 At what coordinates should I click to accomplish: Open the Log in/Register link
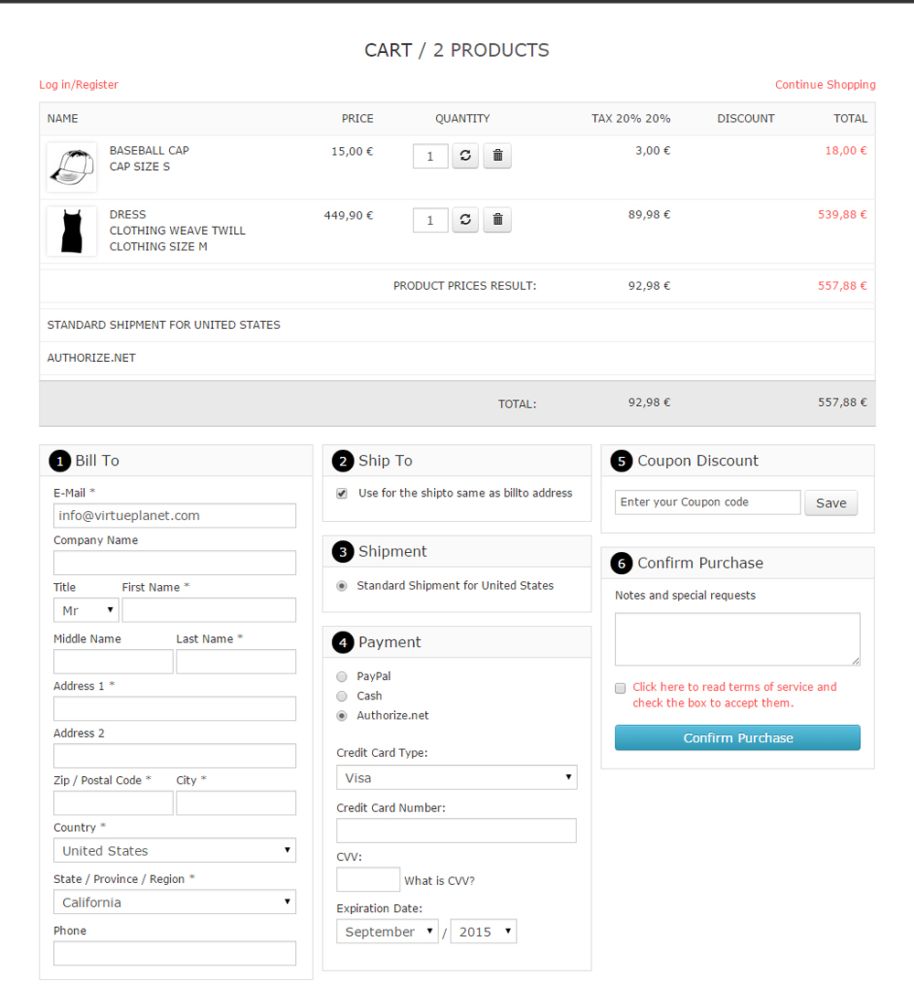coord(79,85)
